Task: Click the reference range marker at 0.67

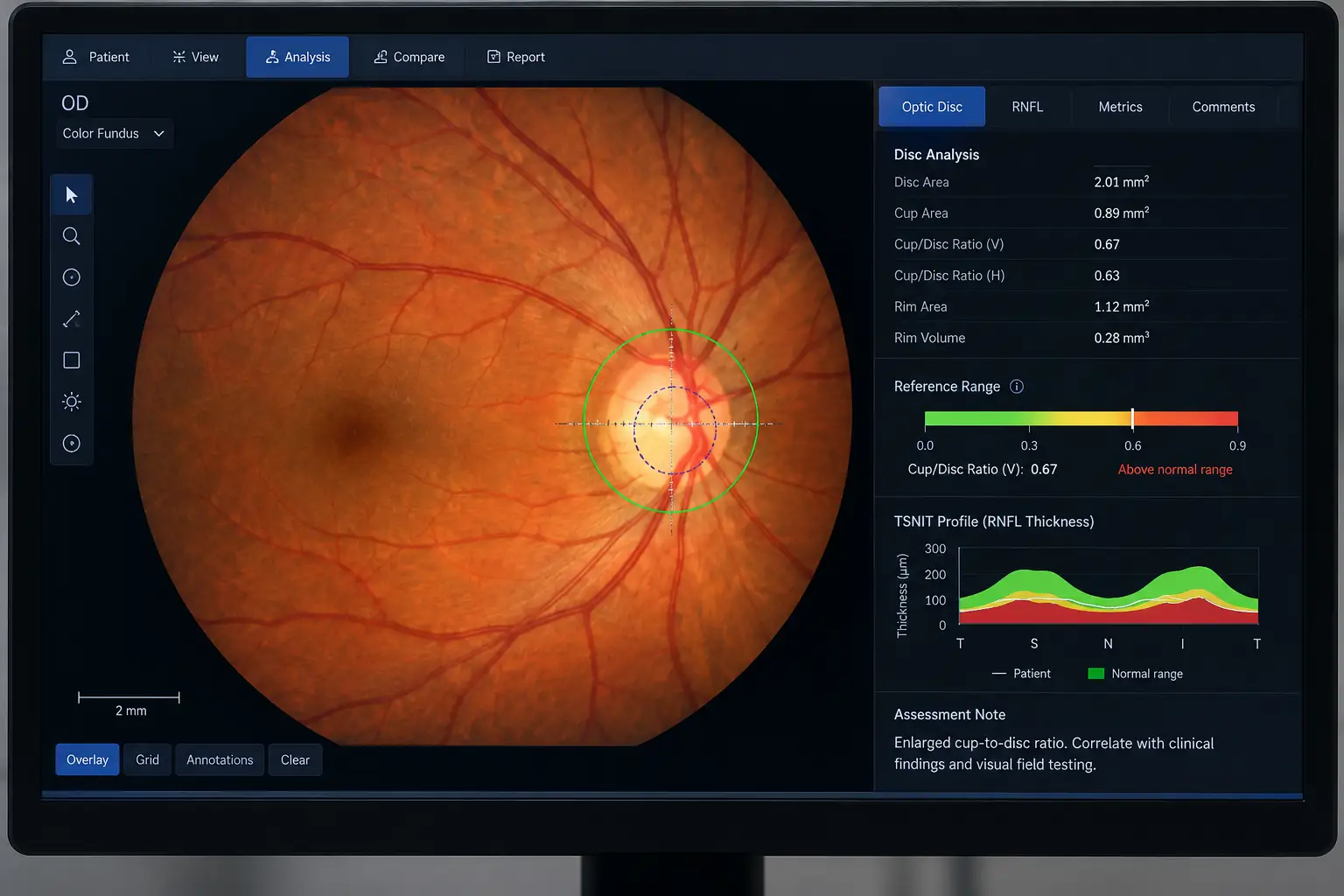Action: (1132, 418)
